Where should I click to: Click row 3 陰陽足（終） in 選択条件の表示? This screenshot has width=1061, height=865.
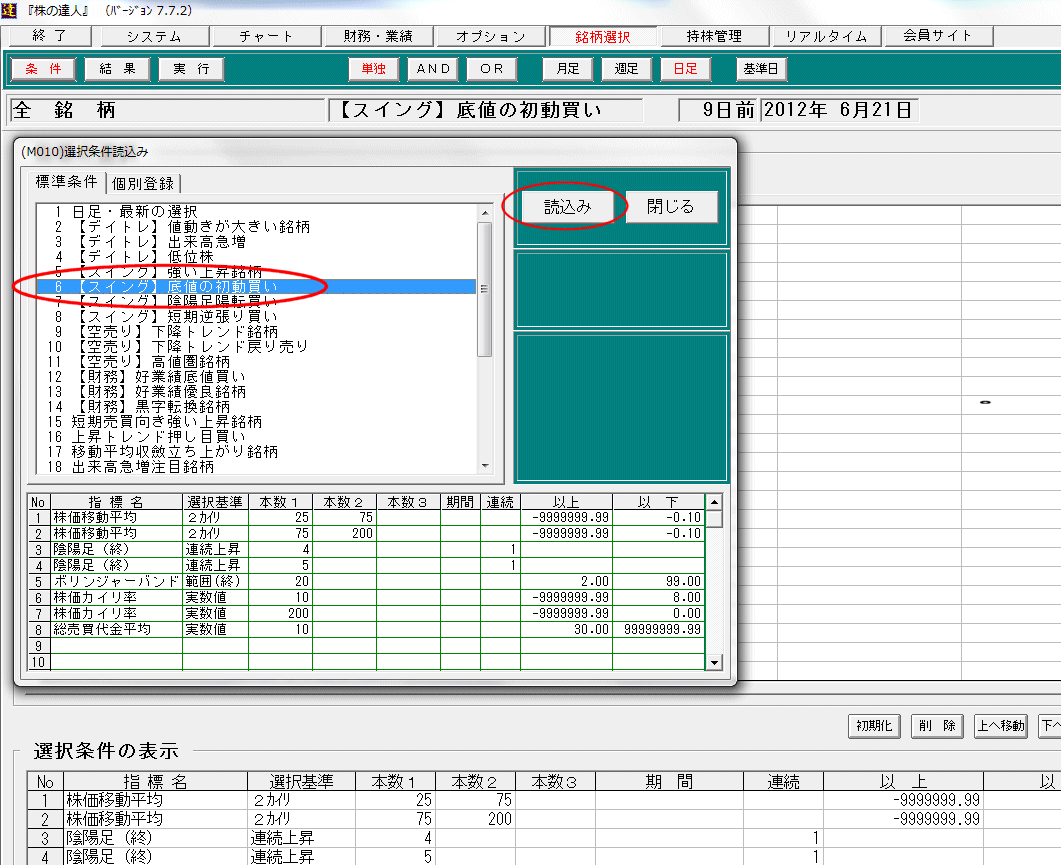click(x=543, y=838)
